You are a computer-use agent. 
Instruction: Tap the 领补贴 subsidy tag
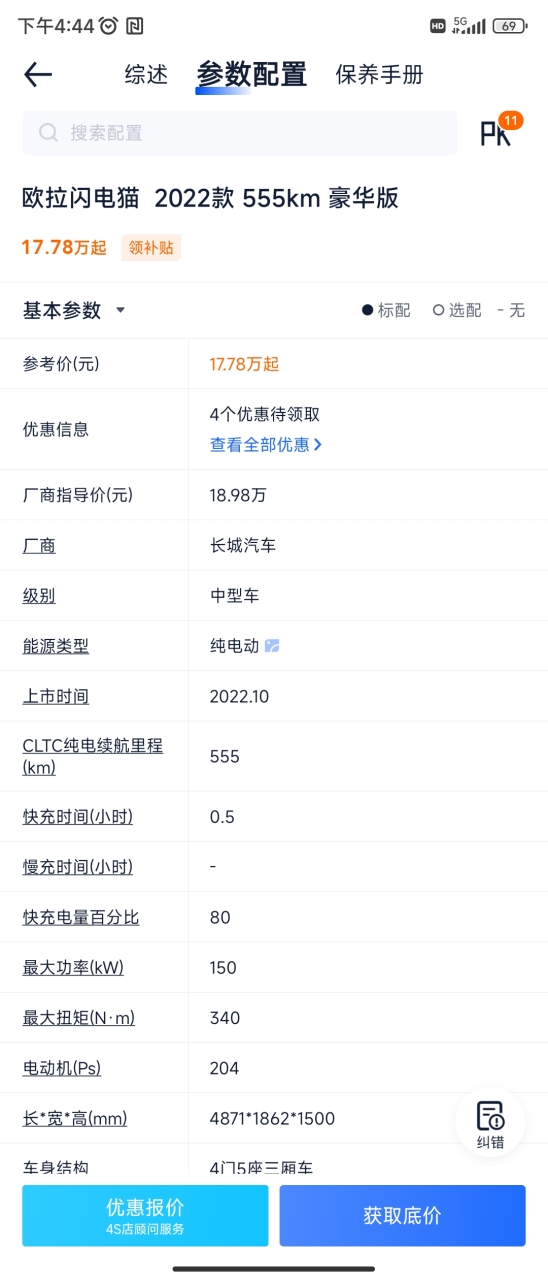click(x=151, y=247)
